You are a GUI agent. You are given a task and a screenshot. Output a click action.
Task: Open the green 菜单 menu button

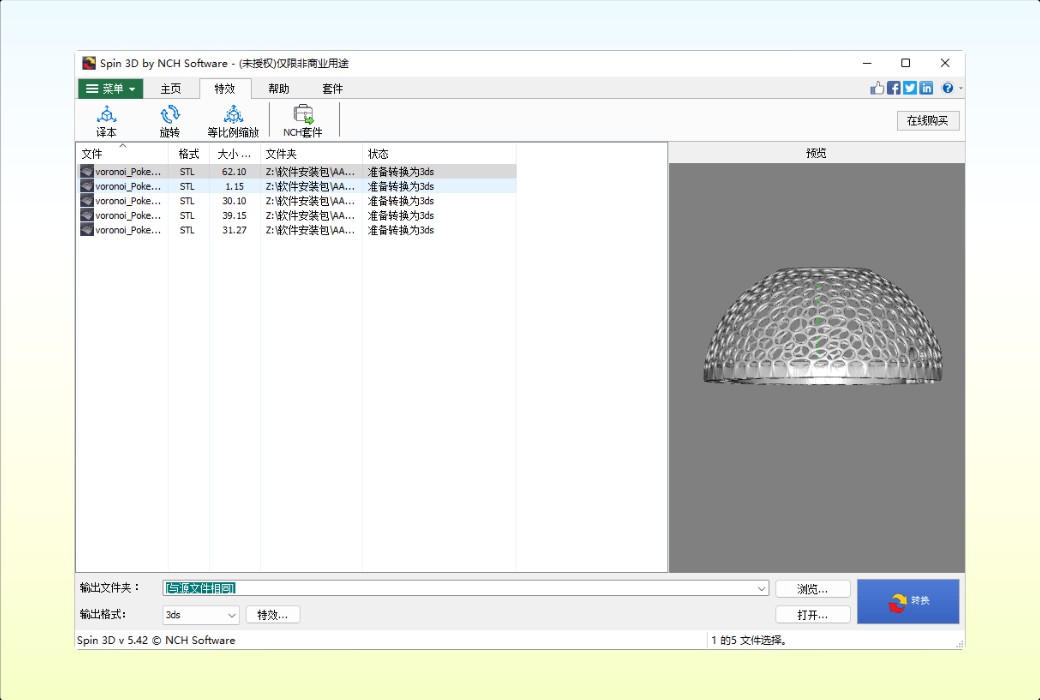tap(110, 88)
